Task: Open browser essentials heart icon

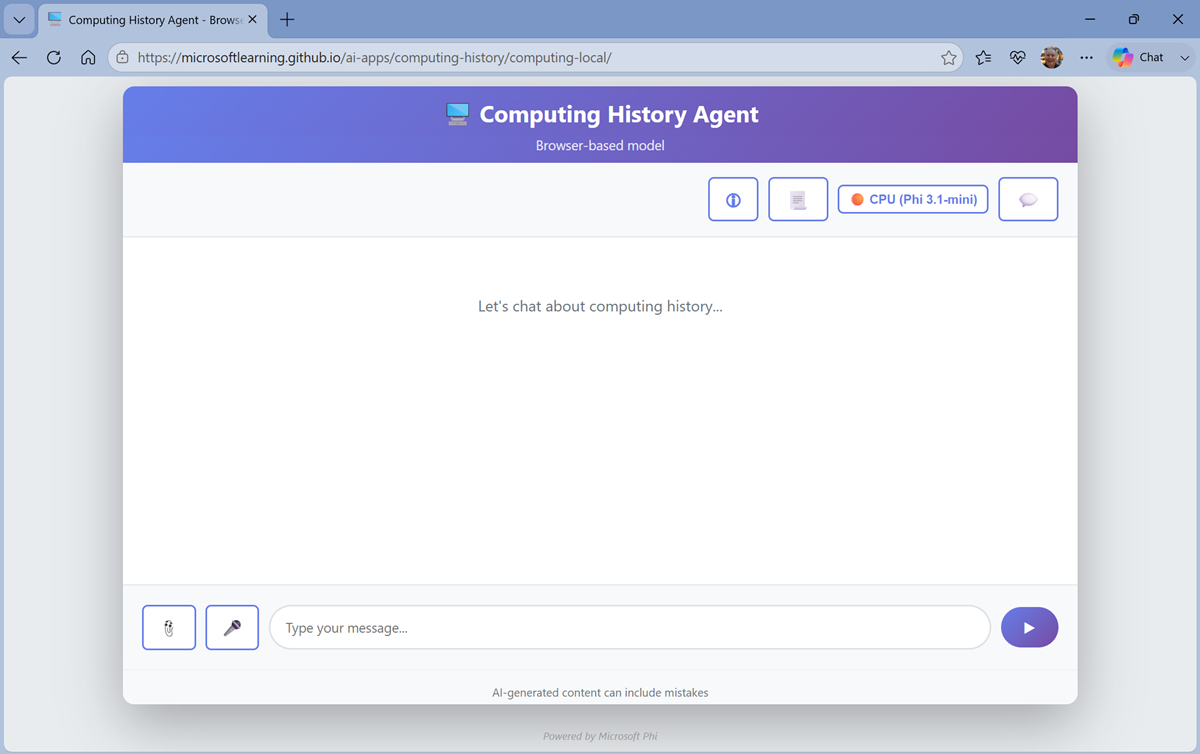Action: point(1018,58)
